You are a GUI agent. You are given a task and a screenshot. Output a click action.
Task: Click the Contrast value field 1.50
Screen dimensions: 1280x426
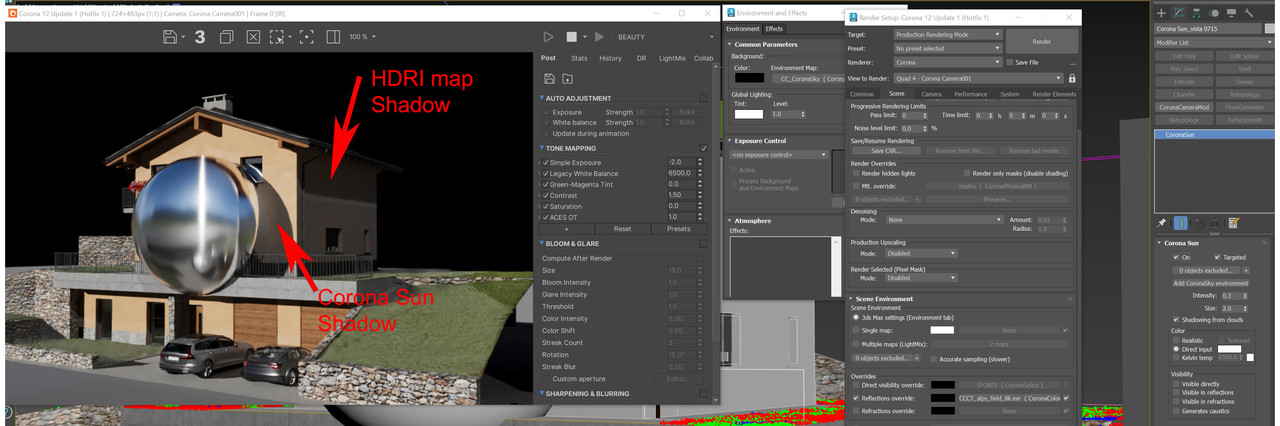(x=680, y=195)
